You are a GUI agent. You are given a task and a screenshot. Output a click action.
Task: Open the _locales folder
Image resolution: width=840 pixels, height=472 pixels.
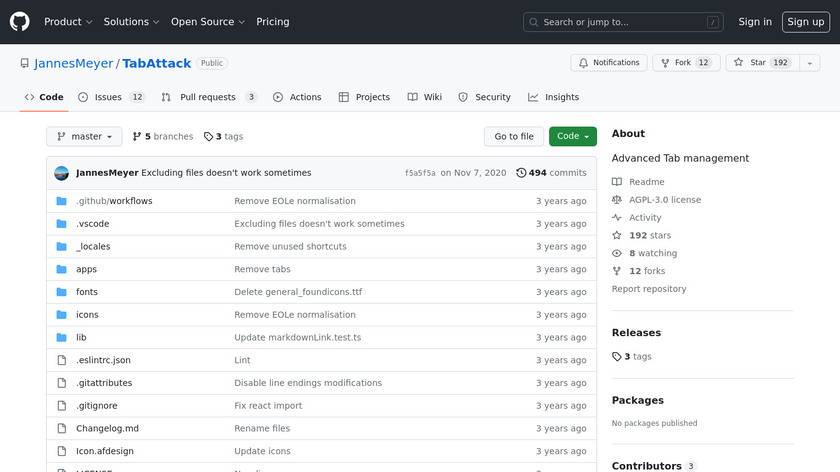click(x=93, y=246)
